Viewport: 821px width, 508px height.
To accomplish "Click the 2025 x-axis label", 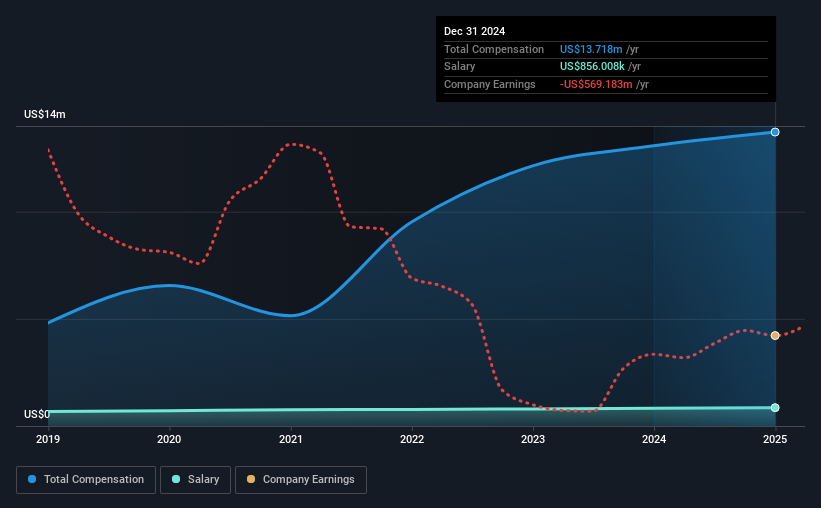I will click(x=775, y=439).
